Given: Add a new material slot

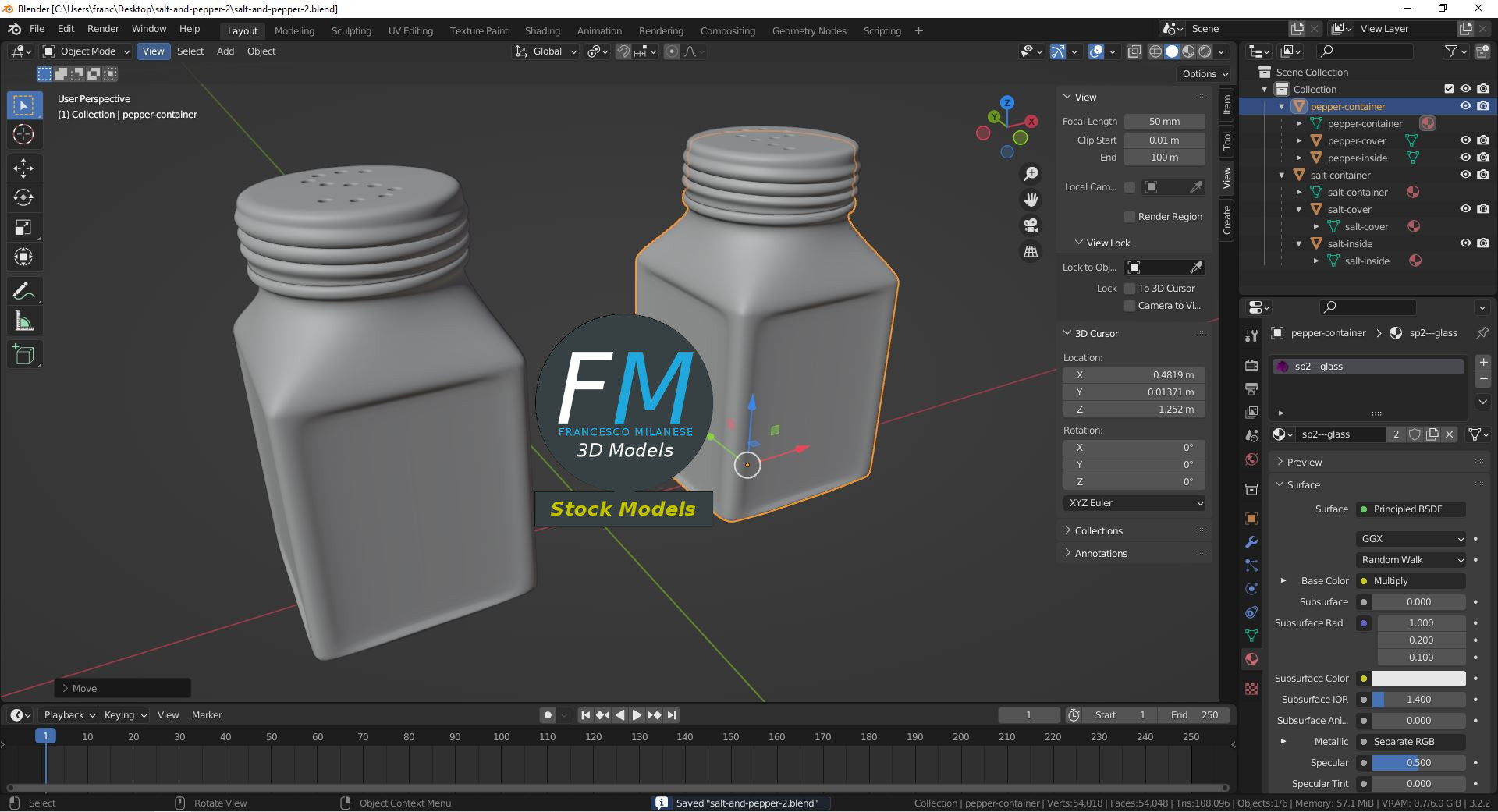Looking at the screenshot, I should pyautogui.click(x=1483, y=363).
